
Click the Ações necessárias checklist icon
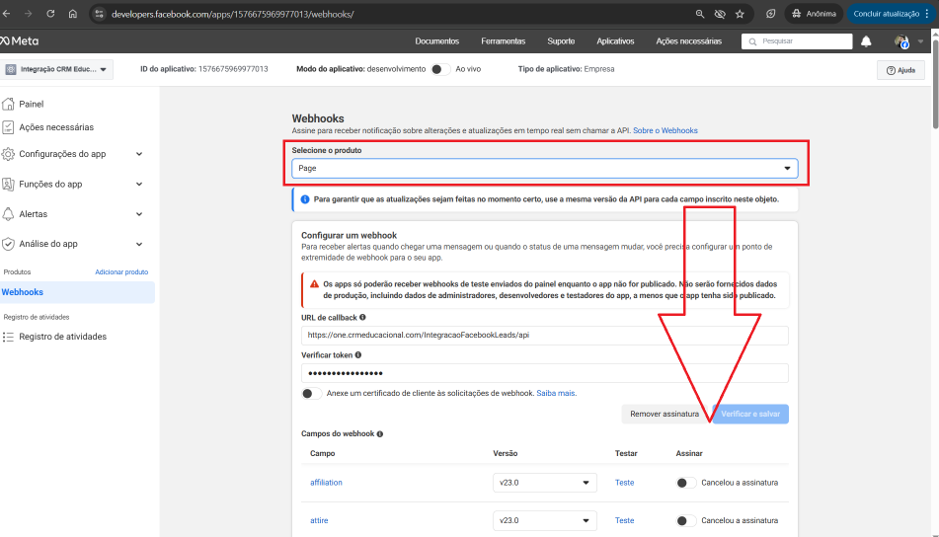pyautogui.click(x=8, y=127)
